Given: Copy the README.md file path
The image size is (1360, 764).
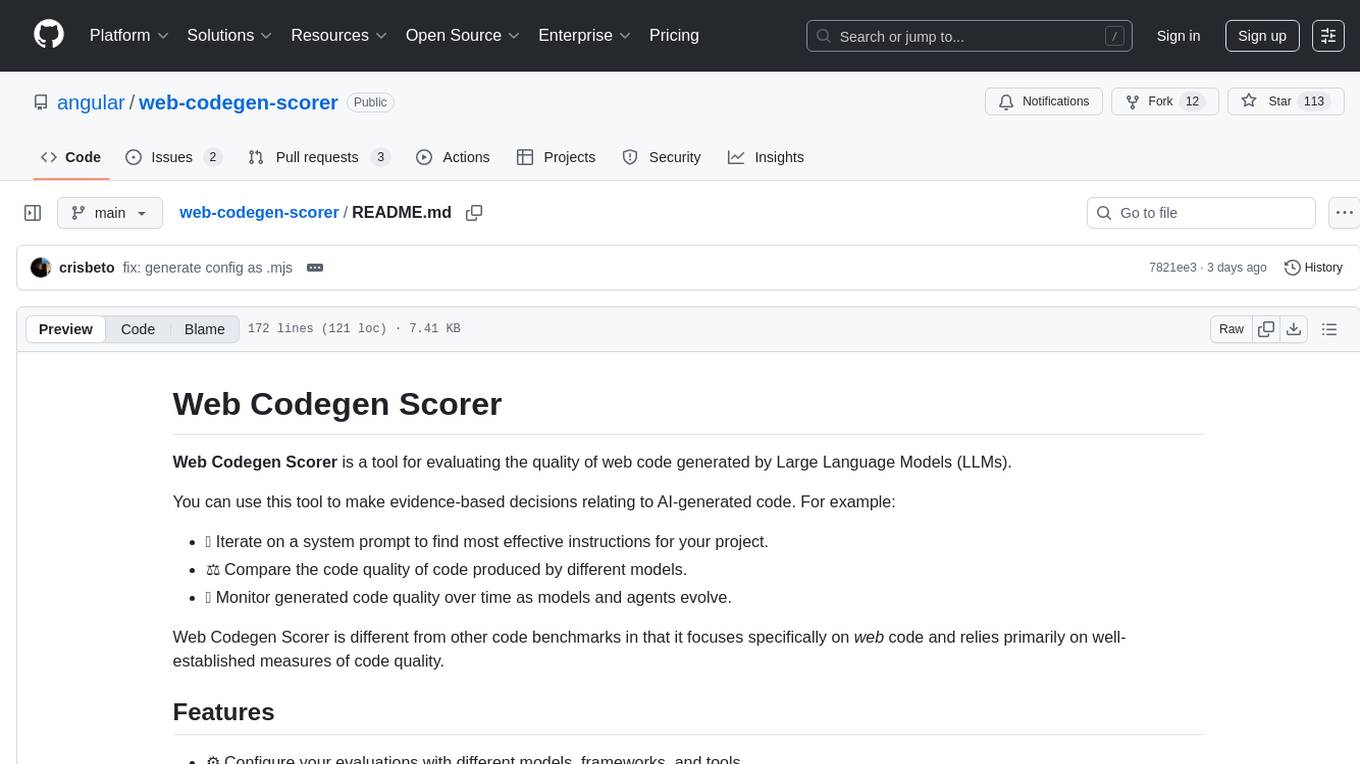Looking at the screenshot, I should click(x=474, y=213).
